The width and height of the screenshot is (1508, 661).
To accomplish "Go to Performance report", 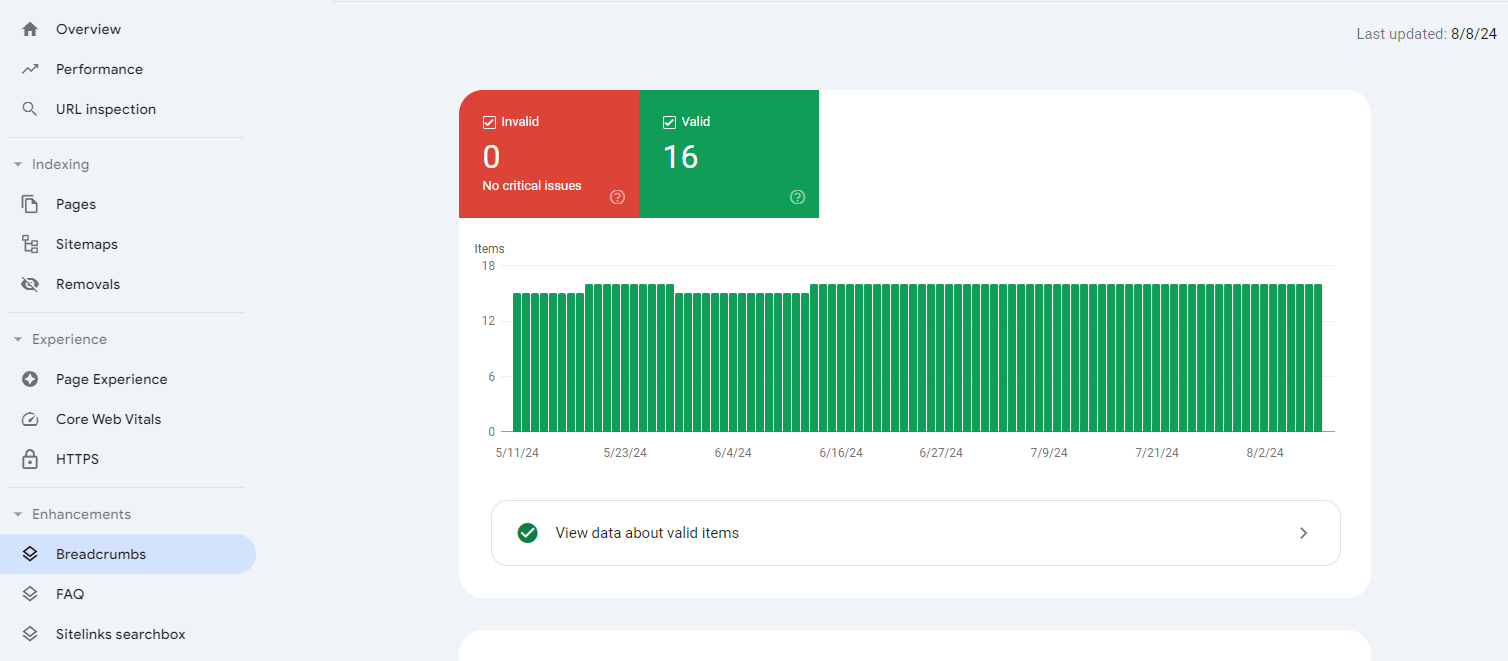I will 128,69.
